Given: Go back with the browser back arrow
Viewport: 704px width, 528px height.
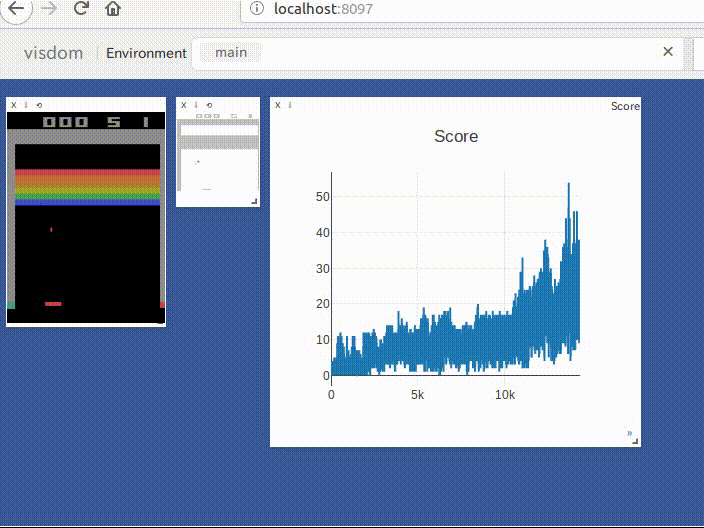Looking at the screenshot, I should [x=16, y=8].
